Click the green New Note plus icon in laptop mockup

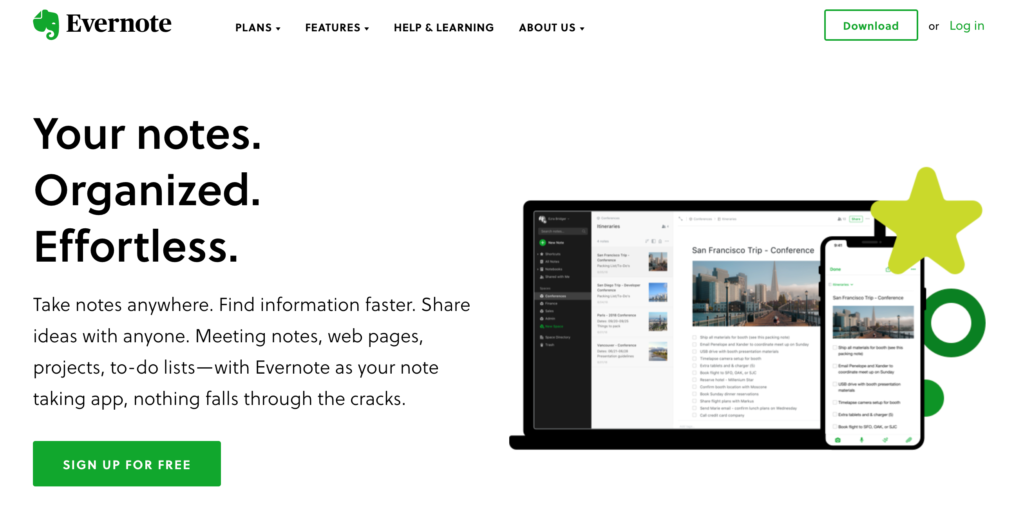tap(543, 243)
